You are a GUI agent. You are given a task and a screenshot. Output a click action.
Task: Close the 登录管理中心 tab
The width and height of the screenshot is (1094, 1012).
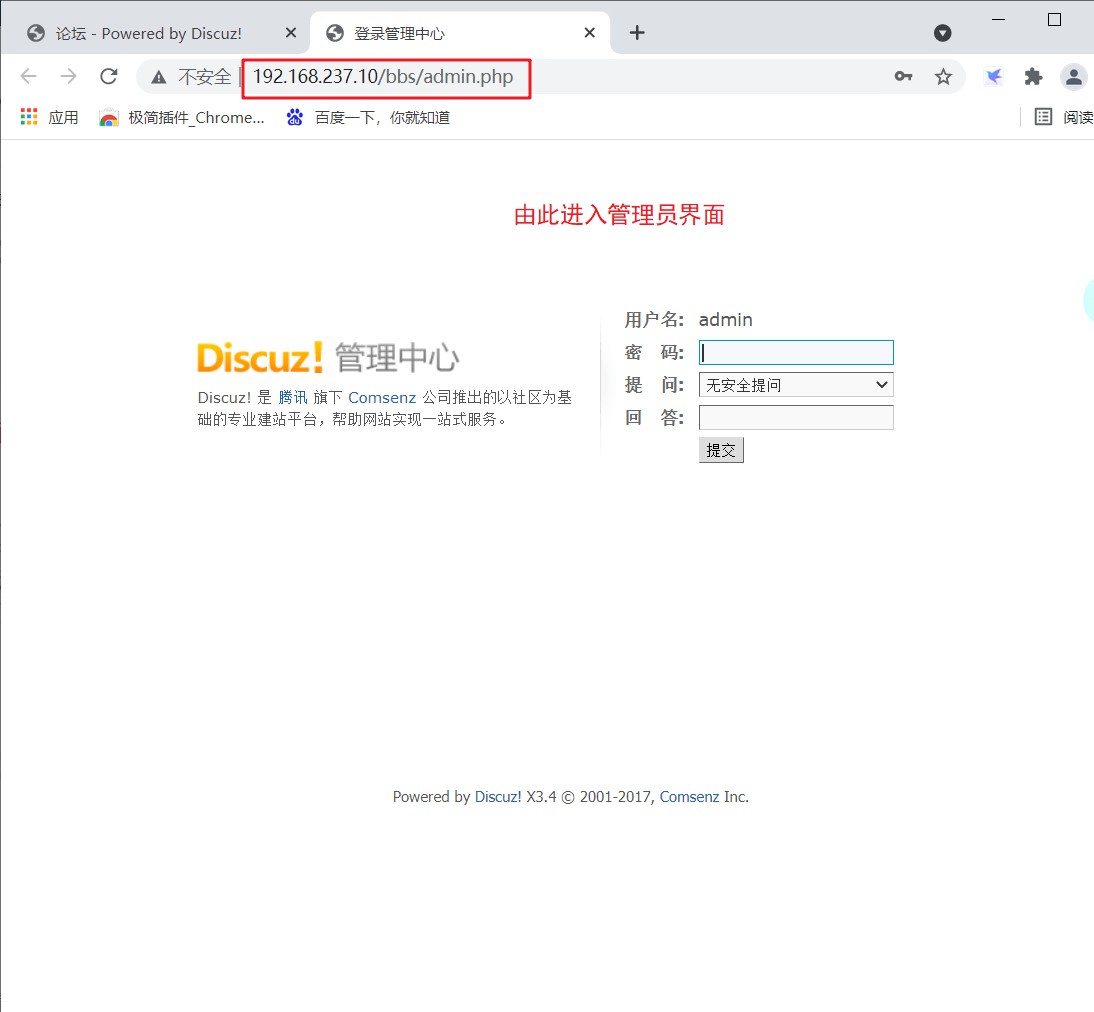click(x=590, y=33)
